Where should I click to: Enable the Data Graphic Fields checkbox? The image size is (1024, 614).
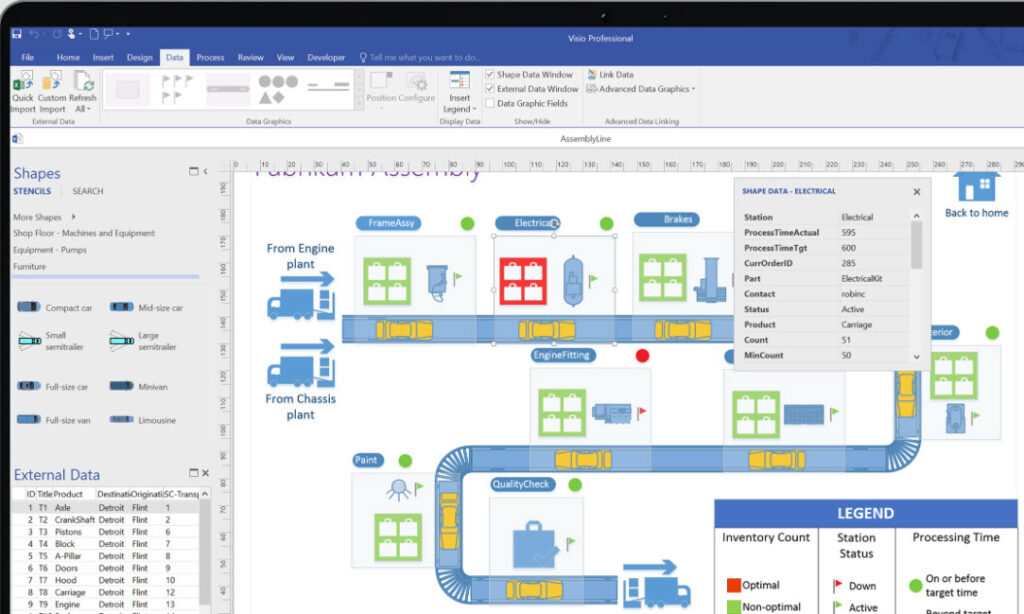489,103
